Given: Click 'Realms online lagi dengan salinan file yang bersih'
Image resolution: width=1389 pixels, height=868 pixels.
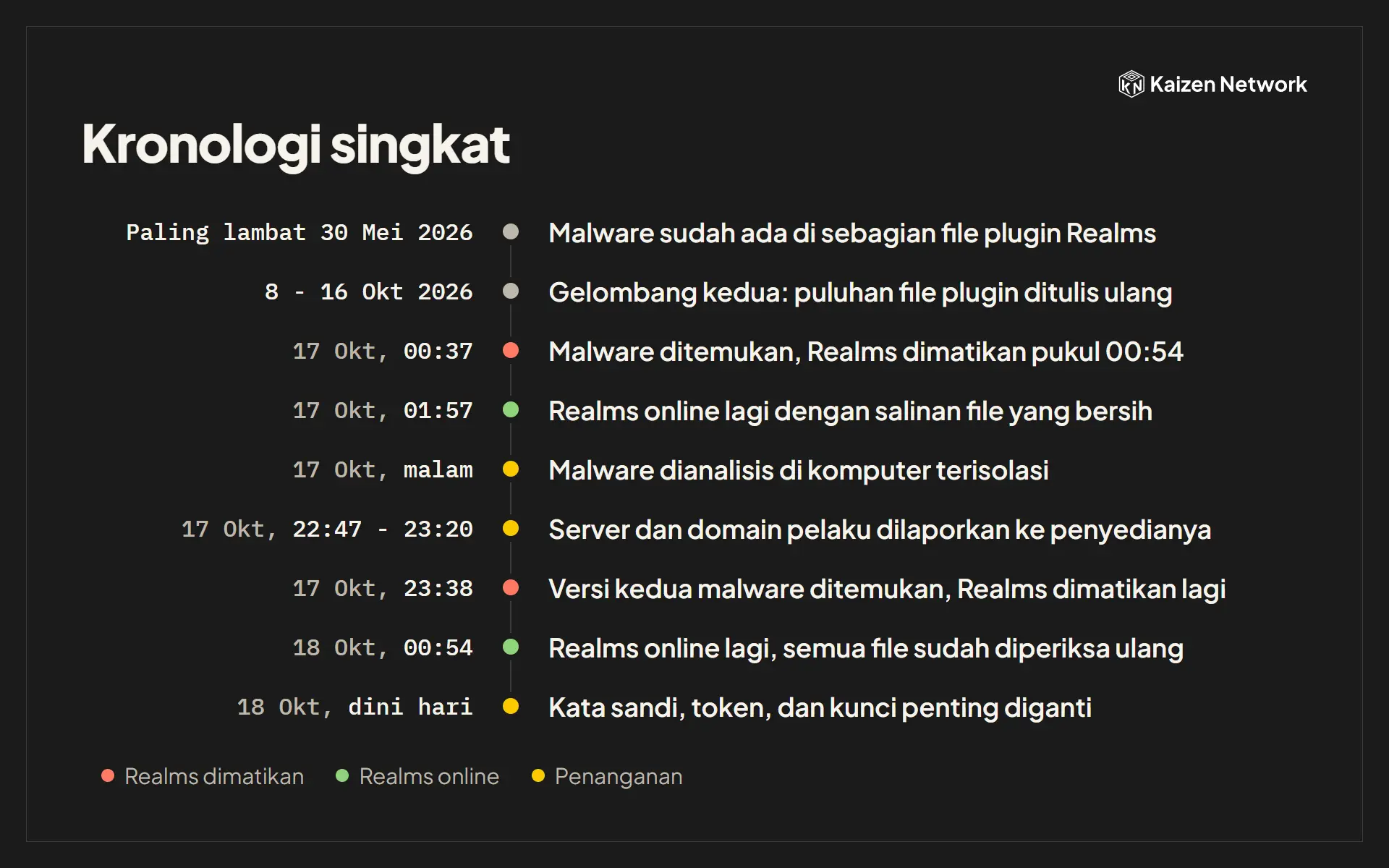Looking at the screenshot, I should pyautogui.click(x=850, y=412).
